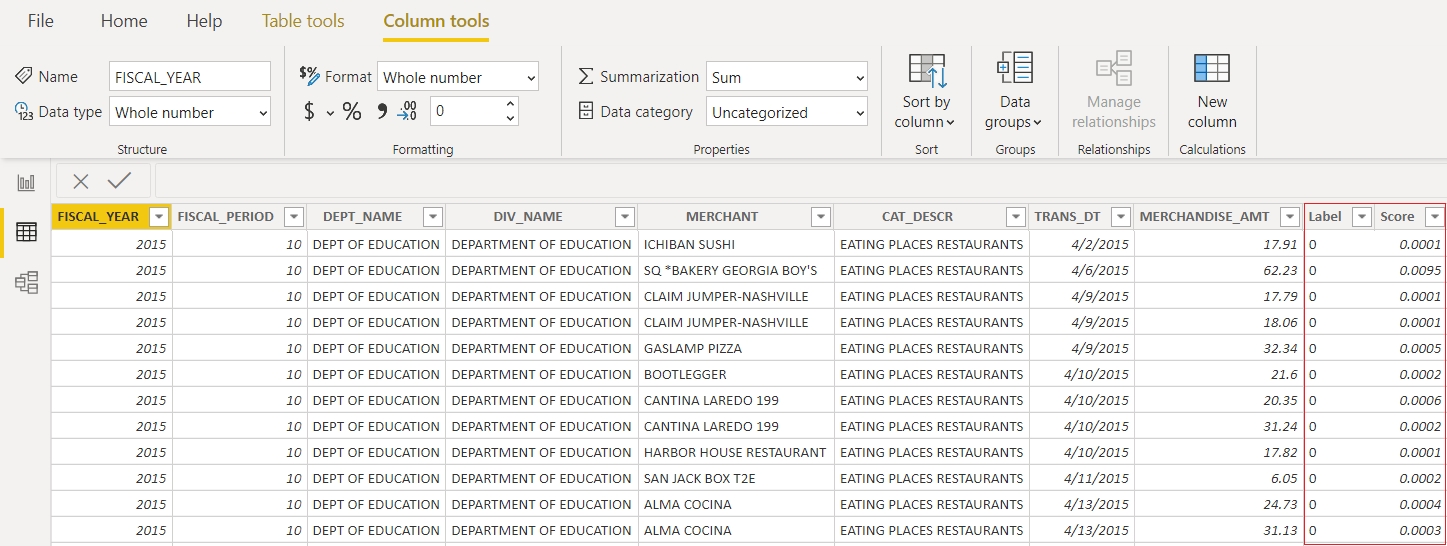Open Sort by column tool

coord(926,90)
